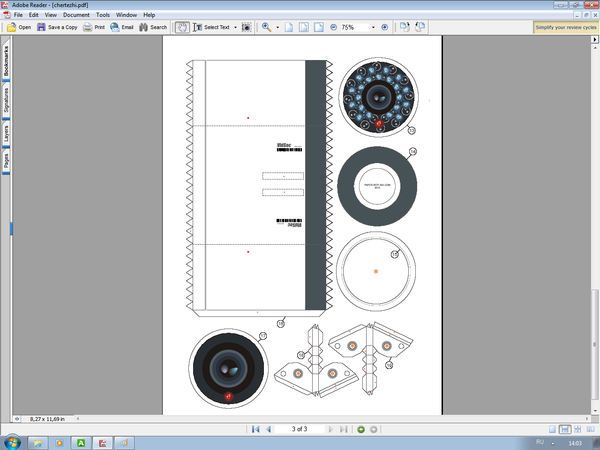The height and width of the screenshot is (450, 600).
Task: Open the Search binoculars tool
Action: [153, 27]
